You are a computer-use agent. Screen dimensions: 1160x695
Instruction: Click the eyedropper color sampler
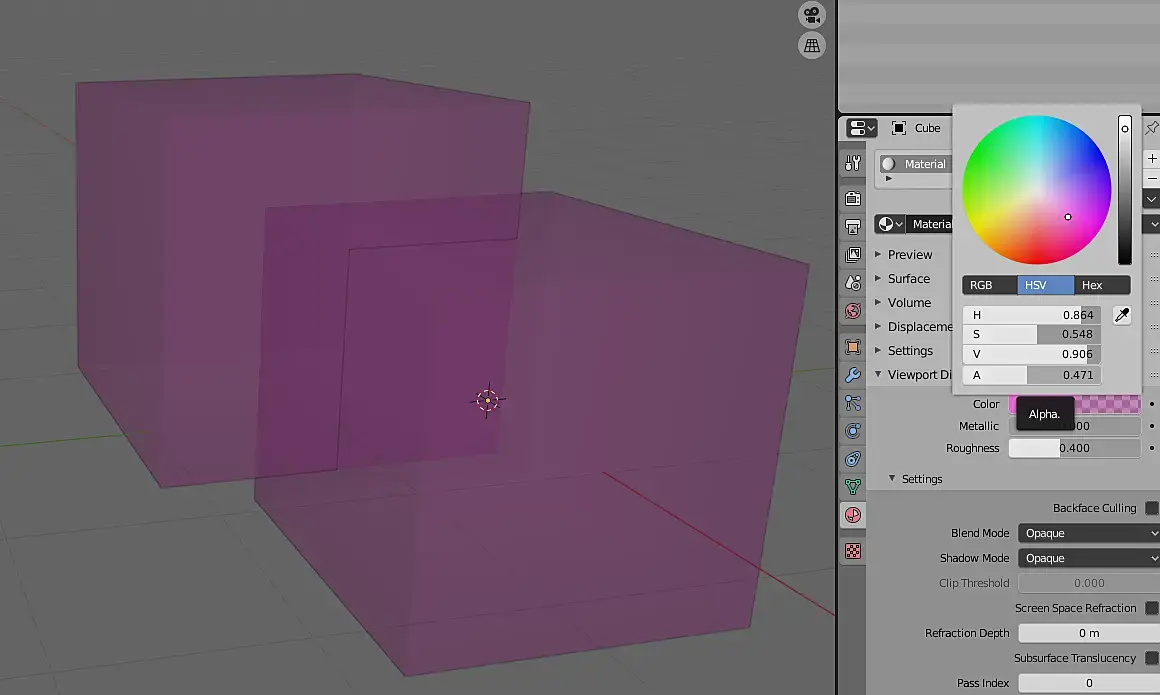(x=1122, y=315)
